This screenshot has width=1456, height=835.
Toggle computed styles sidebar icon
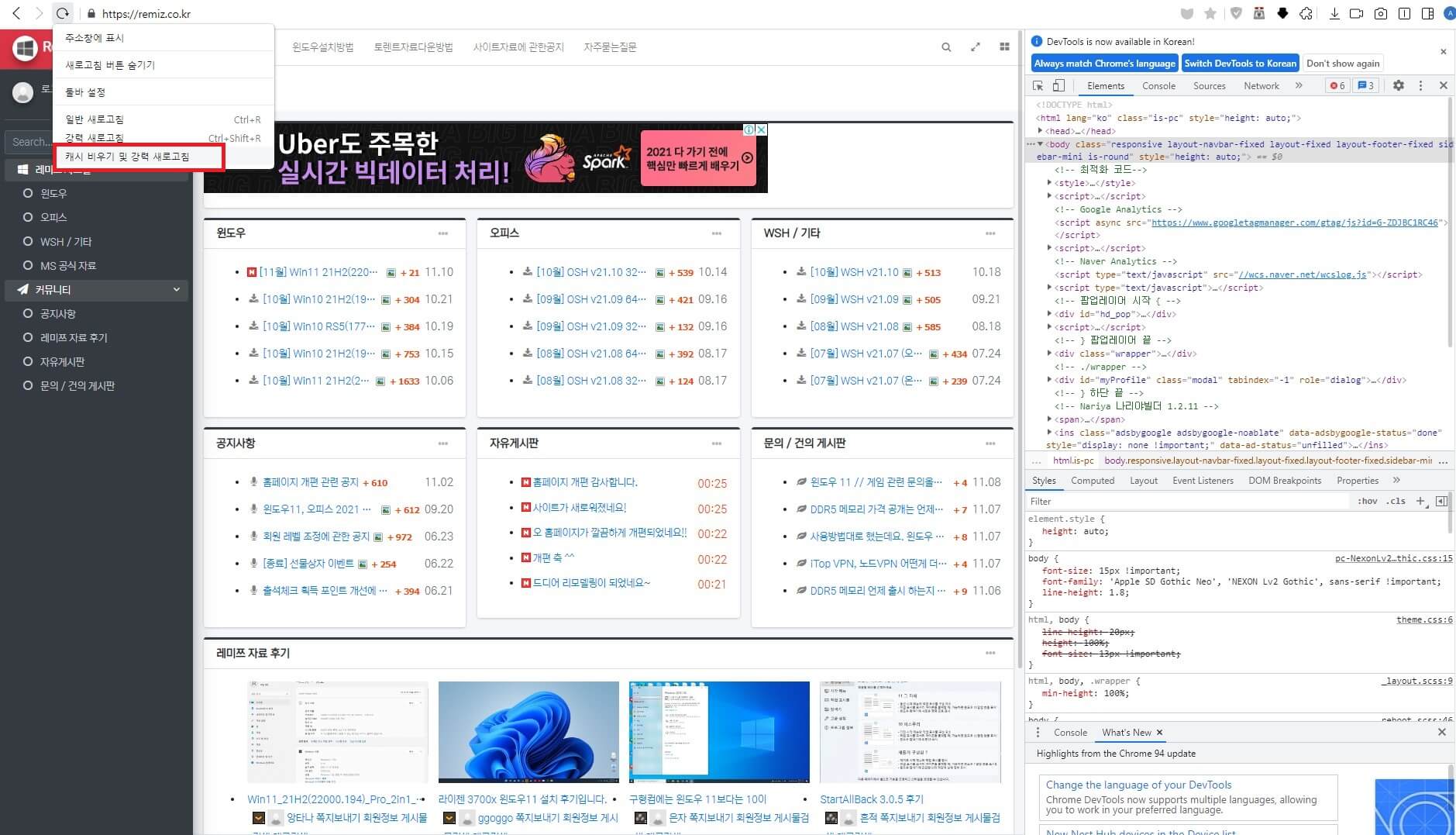pyautogui.click(x=1441, y=501)
